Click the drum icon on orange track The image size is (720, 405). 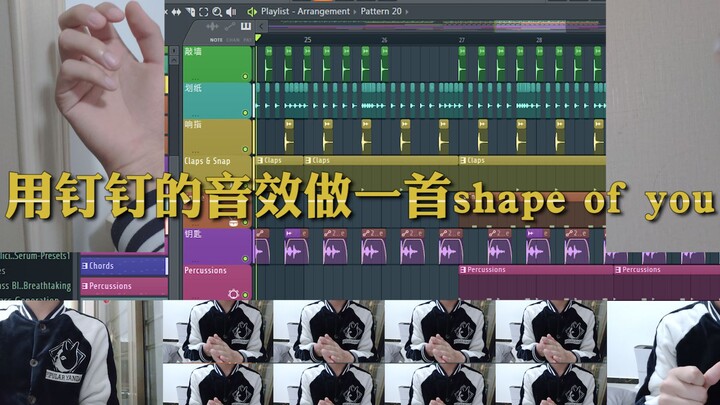click(x=234, y=223)
